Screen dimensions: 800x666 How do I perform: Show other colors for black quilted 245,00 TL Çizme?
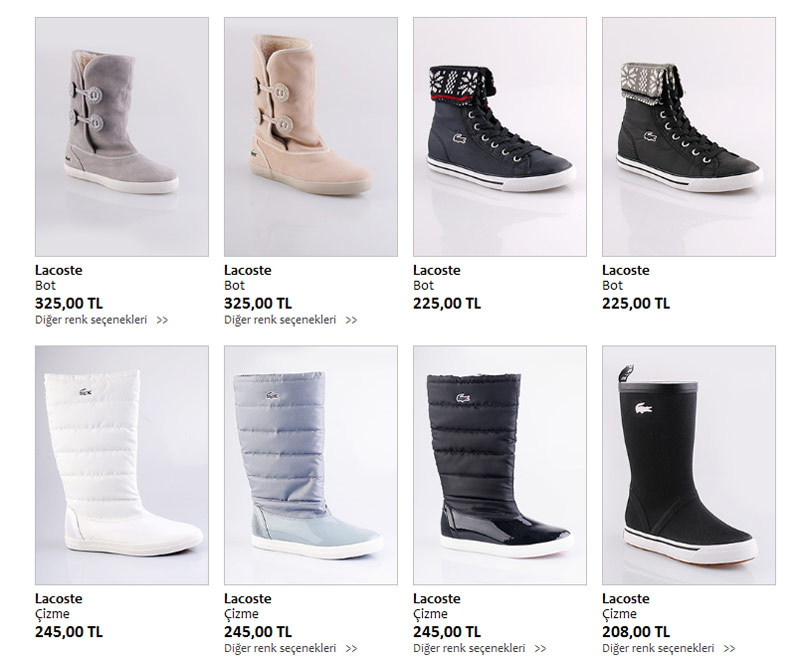pos(469,648)
